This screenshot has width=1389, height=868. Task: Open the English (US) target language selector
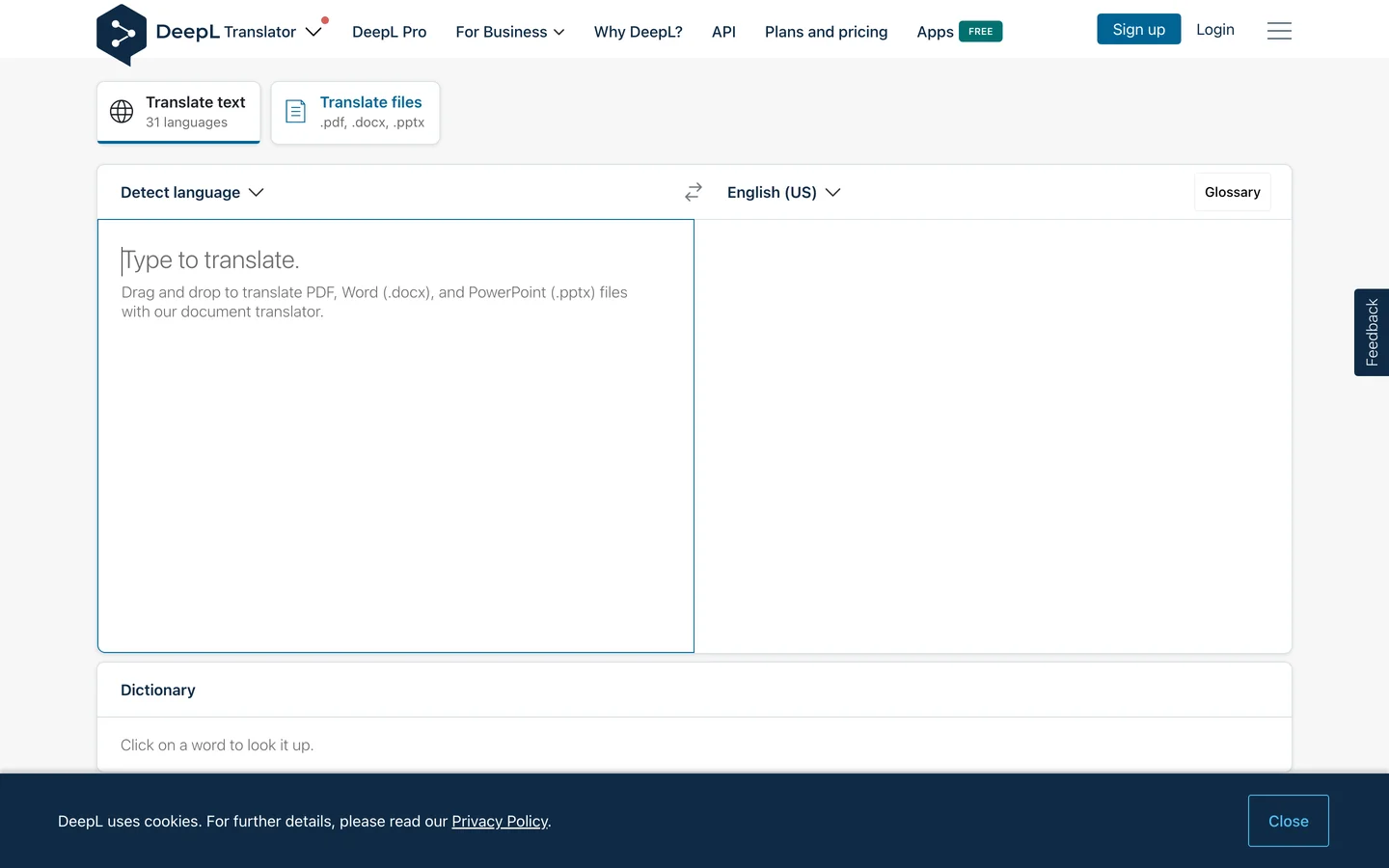point(784,192)
